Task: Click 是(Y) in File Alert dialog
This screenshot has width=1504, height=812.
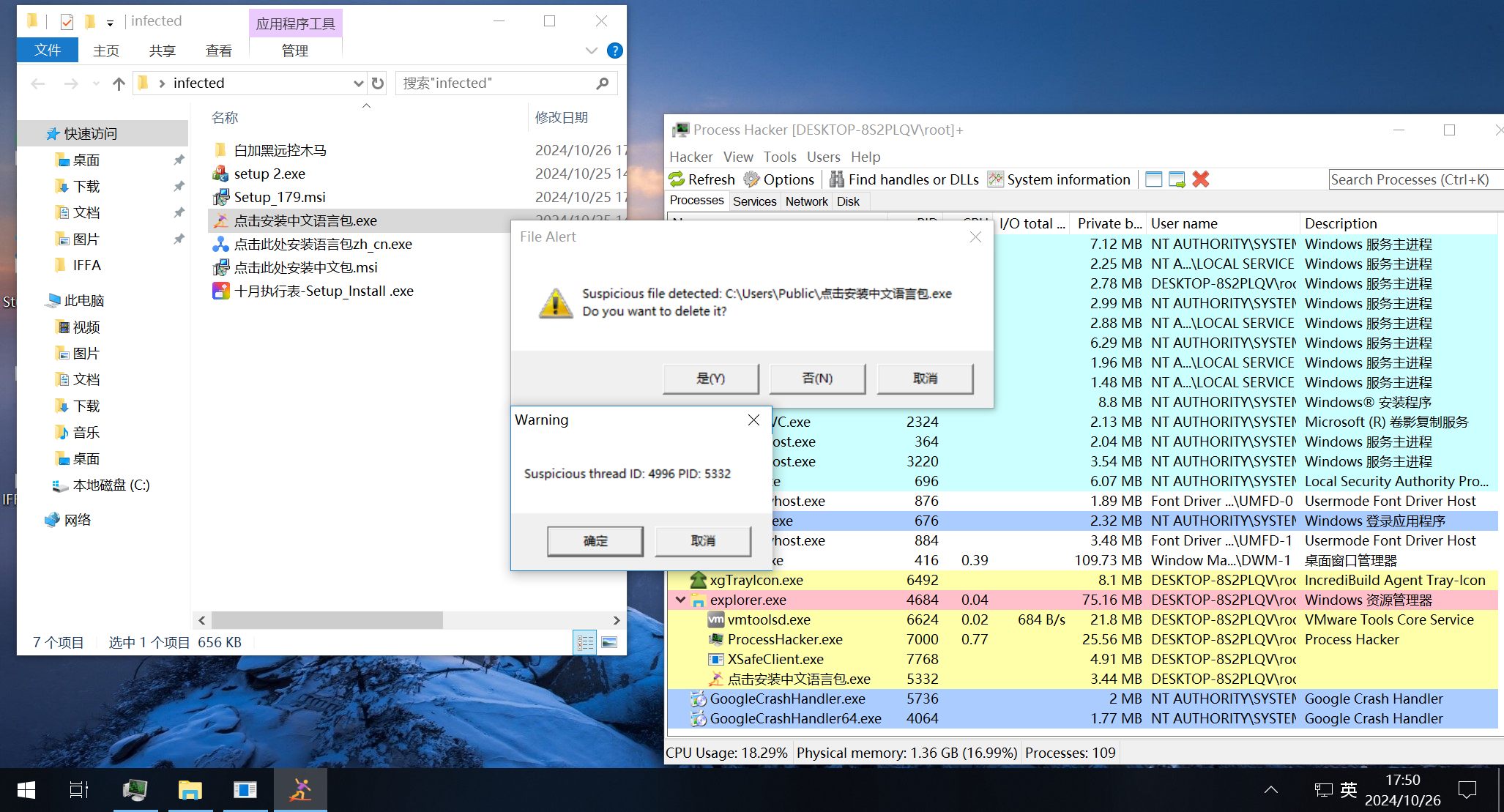Action: click(710, 379)
